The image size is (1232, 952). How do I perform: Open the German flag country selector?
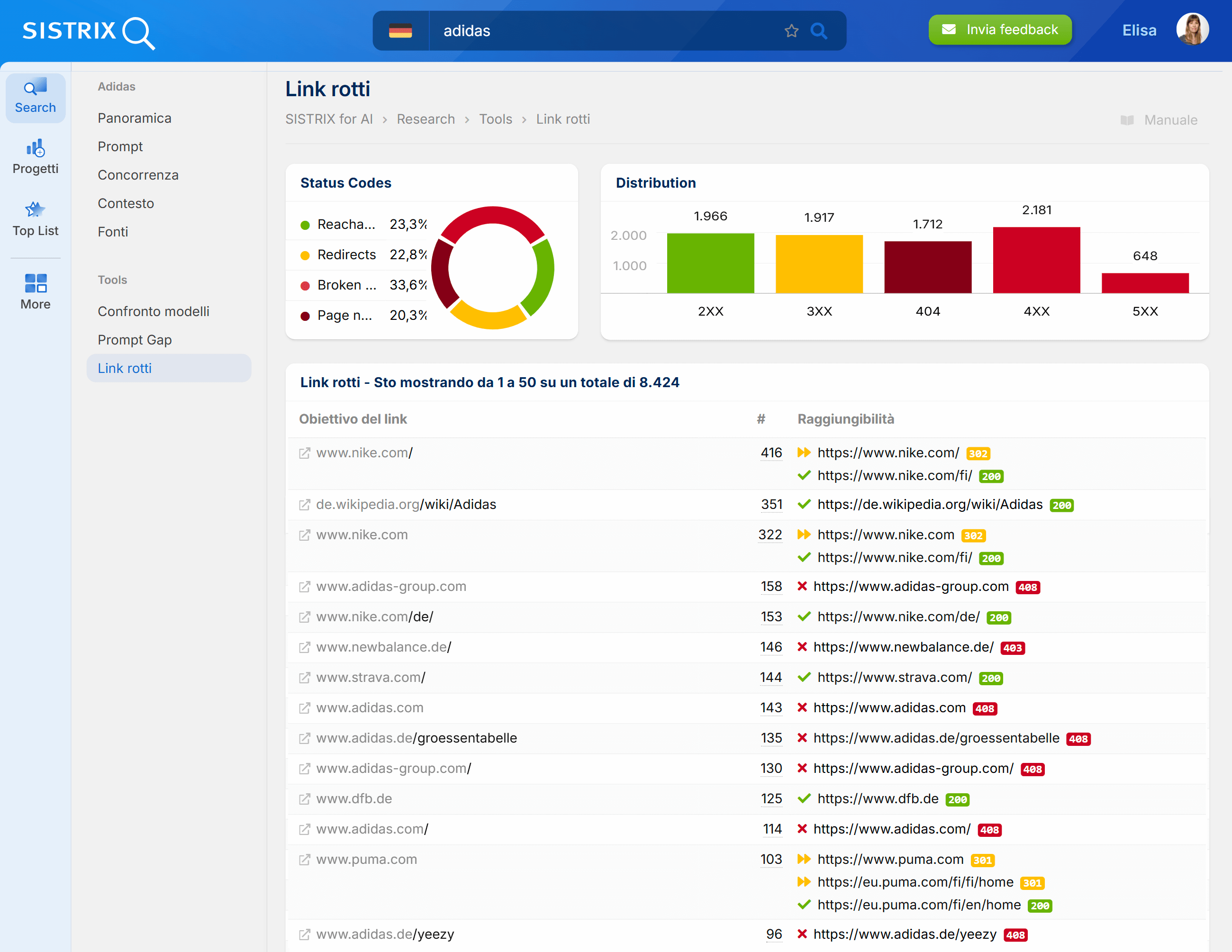click(401, 30)
